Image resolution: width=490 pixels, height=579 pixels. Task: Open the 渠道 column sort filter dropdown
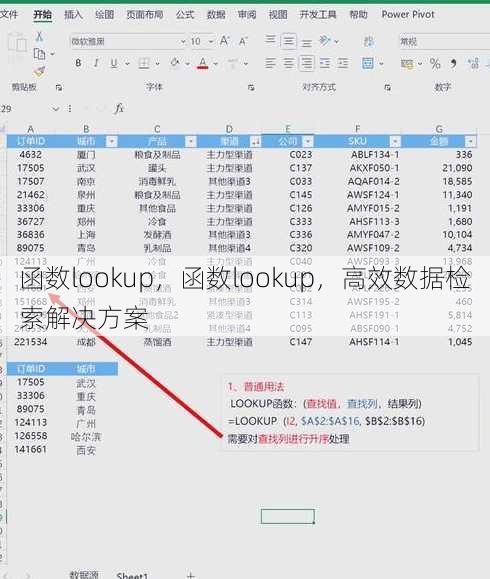pos(256,141)
